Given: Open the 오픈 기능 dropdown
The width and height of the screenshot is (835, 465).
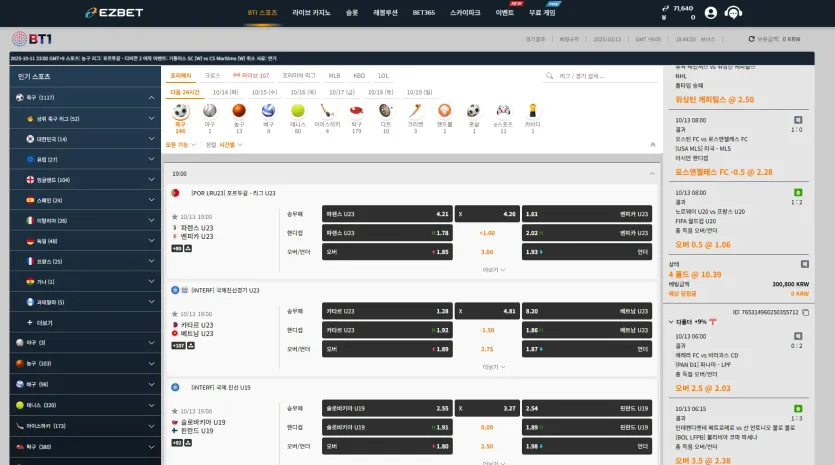Looking at the screenshot, I should pos(181,145).
